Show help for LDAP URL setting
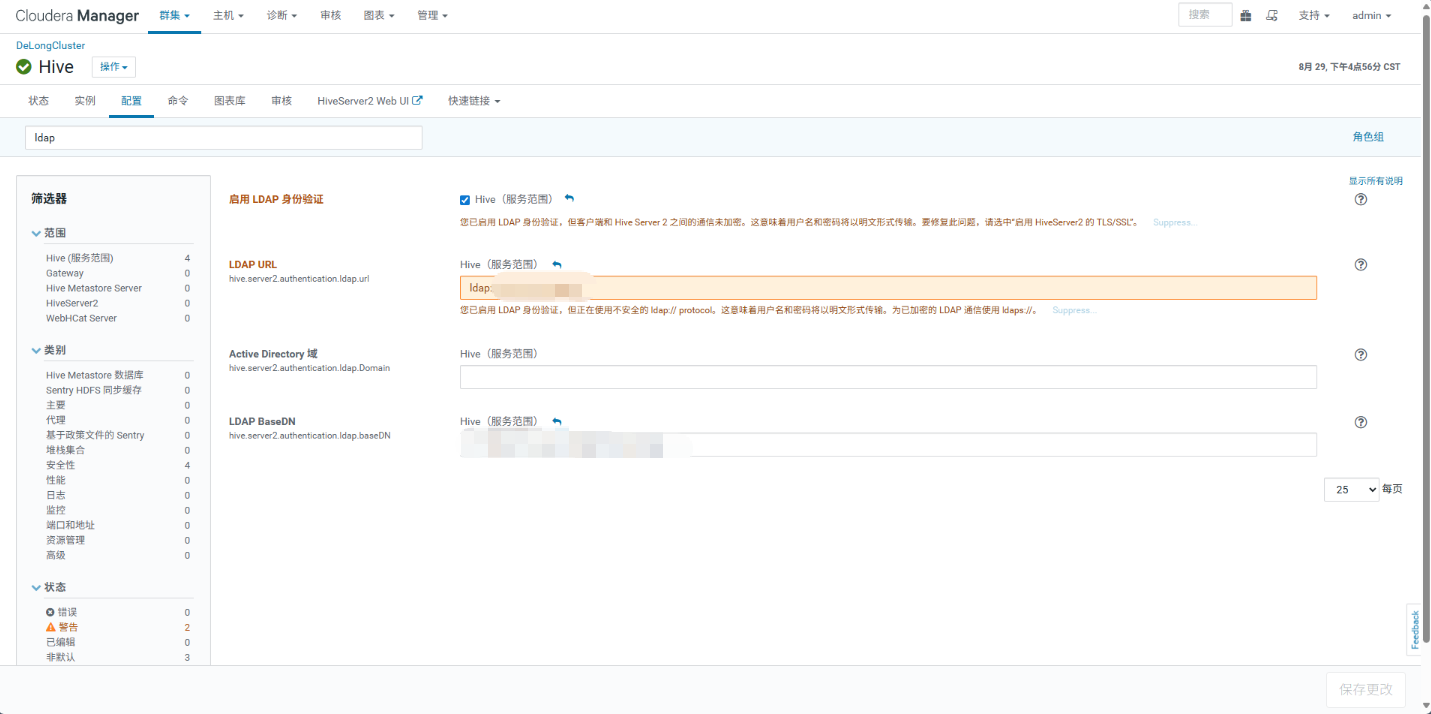Image resolution: width=1431 pixels, height=714 pixels. coord(1360,265)
